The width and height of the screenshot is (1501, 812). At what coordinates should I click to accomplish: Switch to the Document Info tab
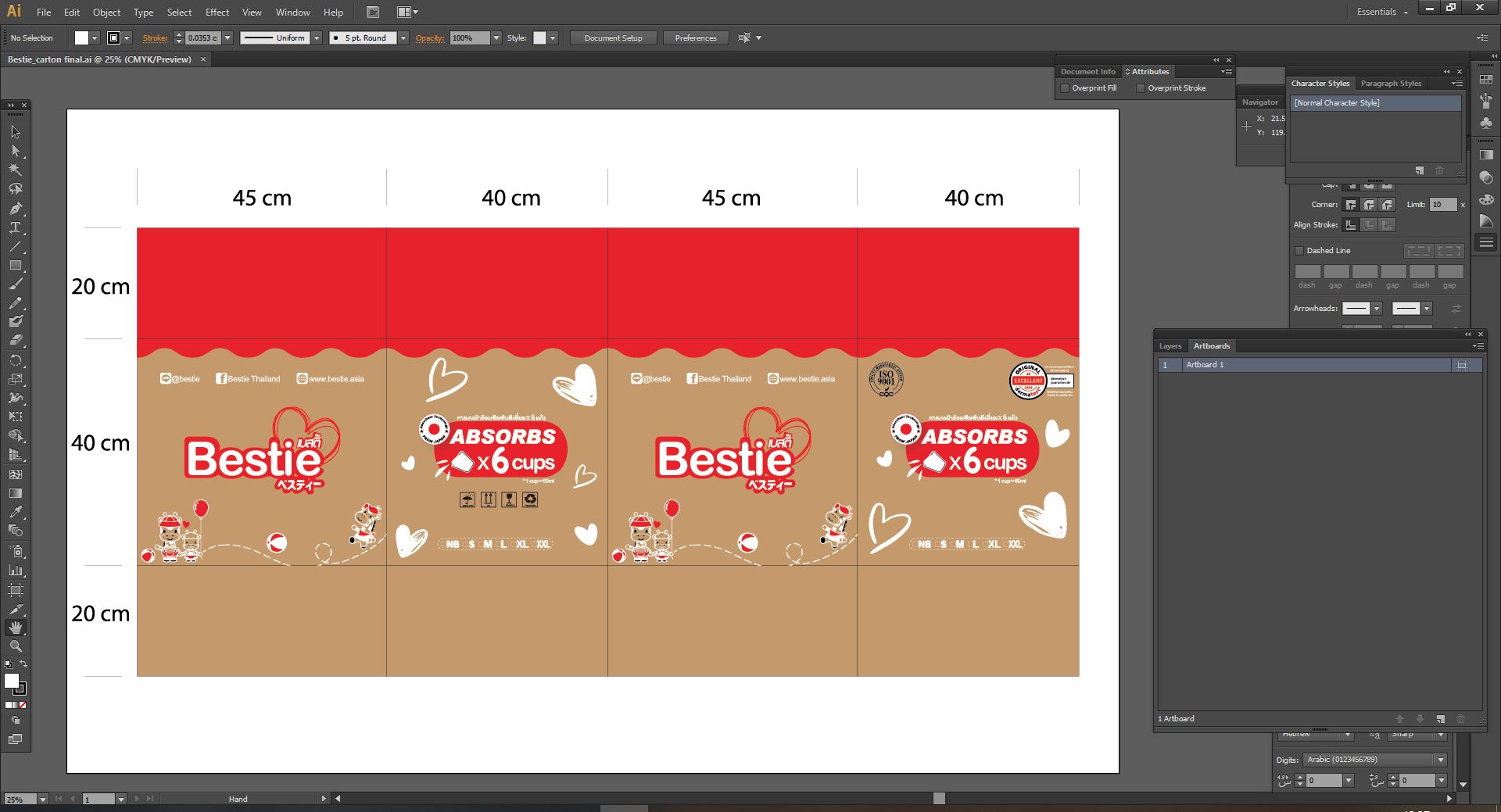point(1087,72)
